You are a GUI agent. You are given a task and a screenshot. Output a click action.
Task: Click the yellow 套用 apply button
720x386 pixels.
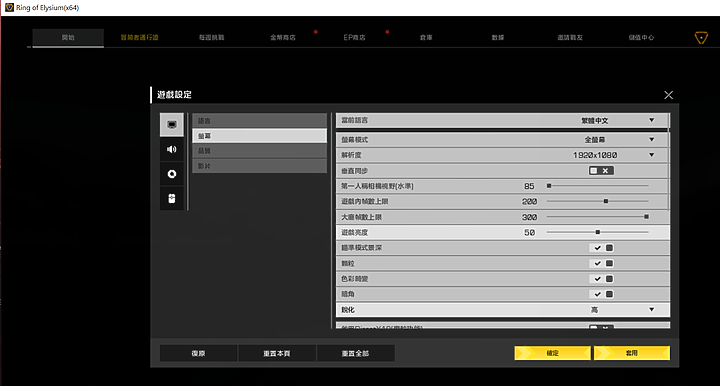632,353
